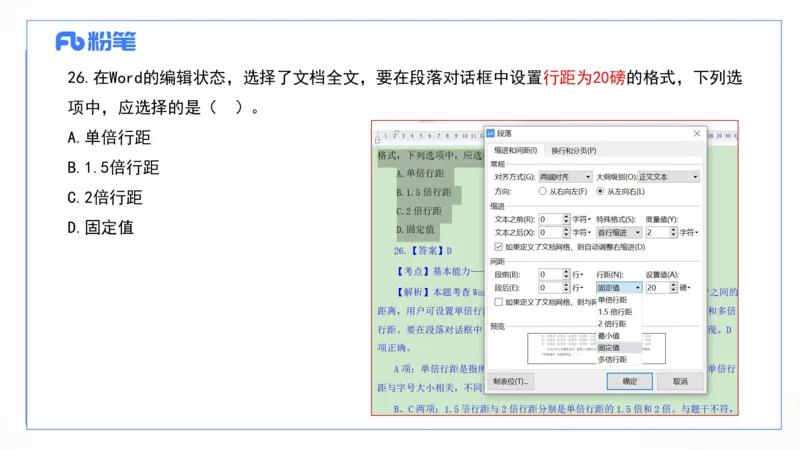Choose 固定值 in the line spacing list

[x=619, y=347]
